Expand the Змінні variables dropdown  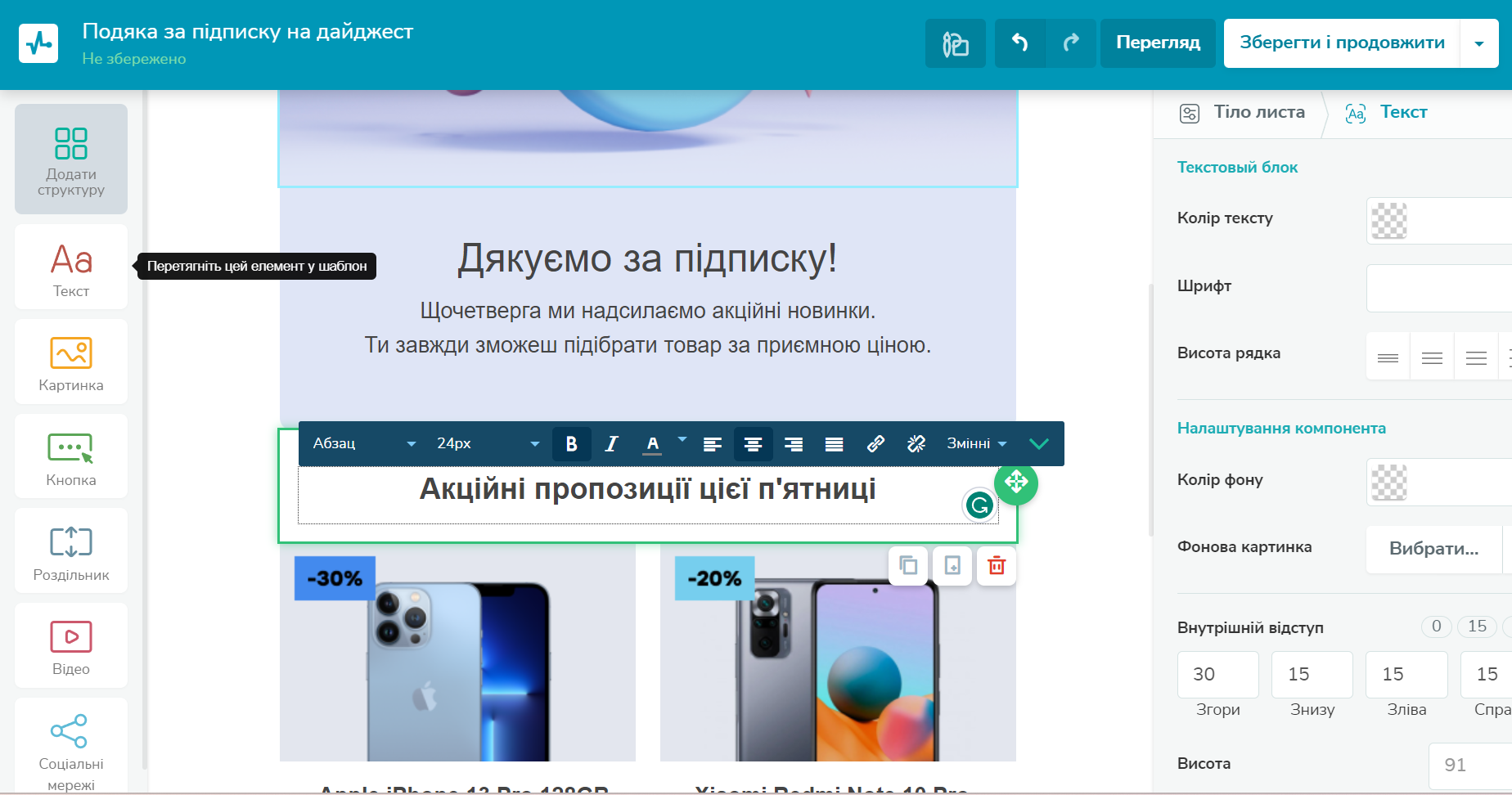click(976, 443)
